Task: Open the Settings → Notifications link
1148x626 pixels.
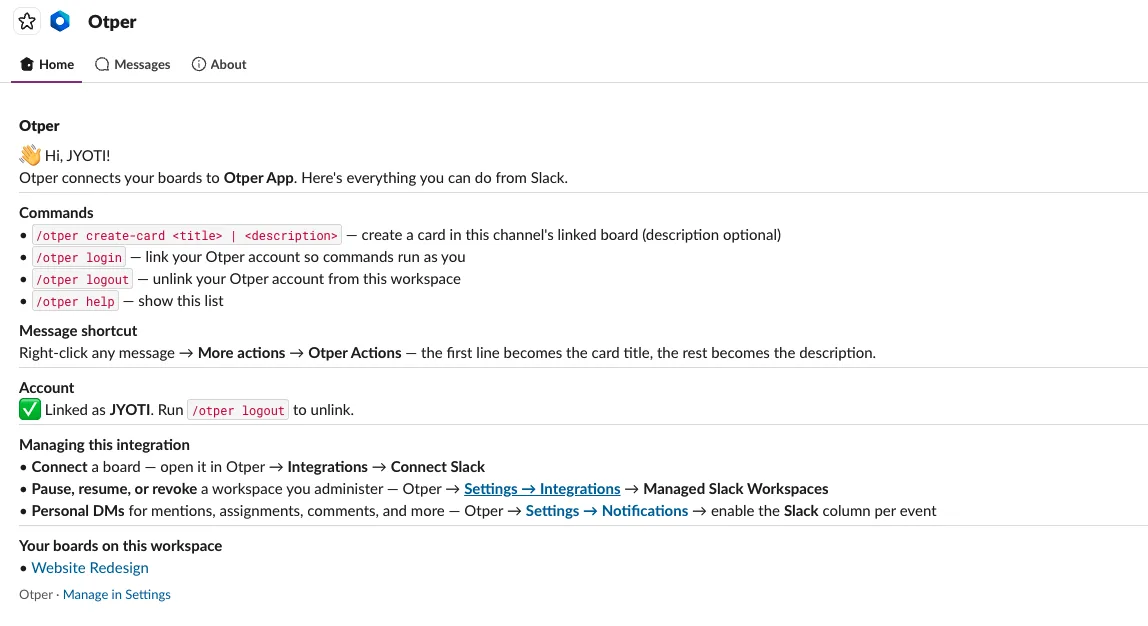Action: 607,511
